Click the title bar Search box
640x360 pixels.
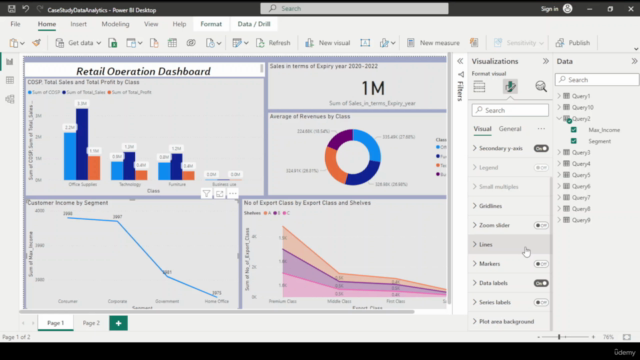354,9
